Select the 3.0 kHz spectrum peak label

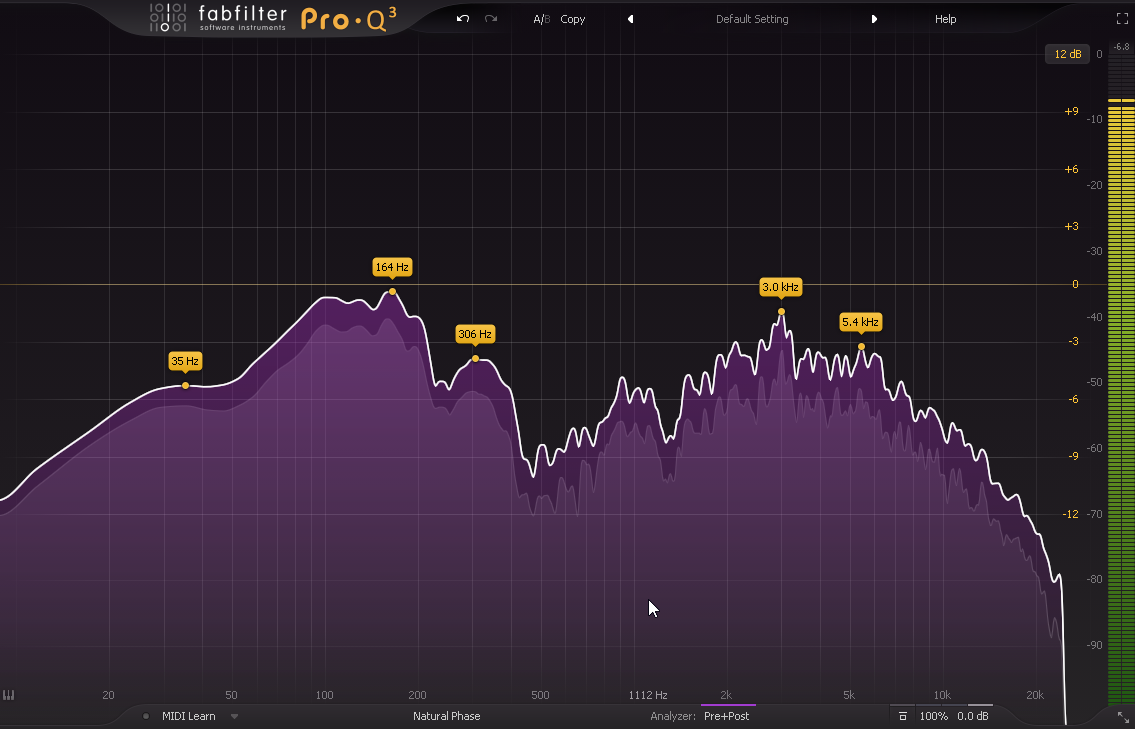pos(780,287)
